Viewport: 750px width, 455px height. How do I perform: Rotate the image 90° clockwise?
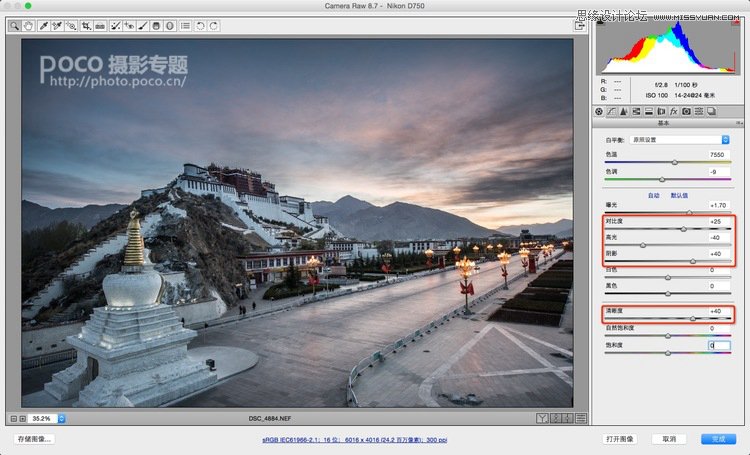click(214, 26)
